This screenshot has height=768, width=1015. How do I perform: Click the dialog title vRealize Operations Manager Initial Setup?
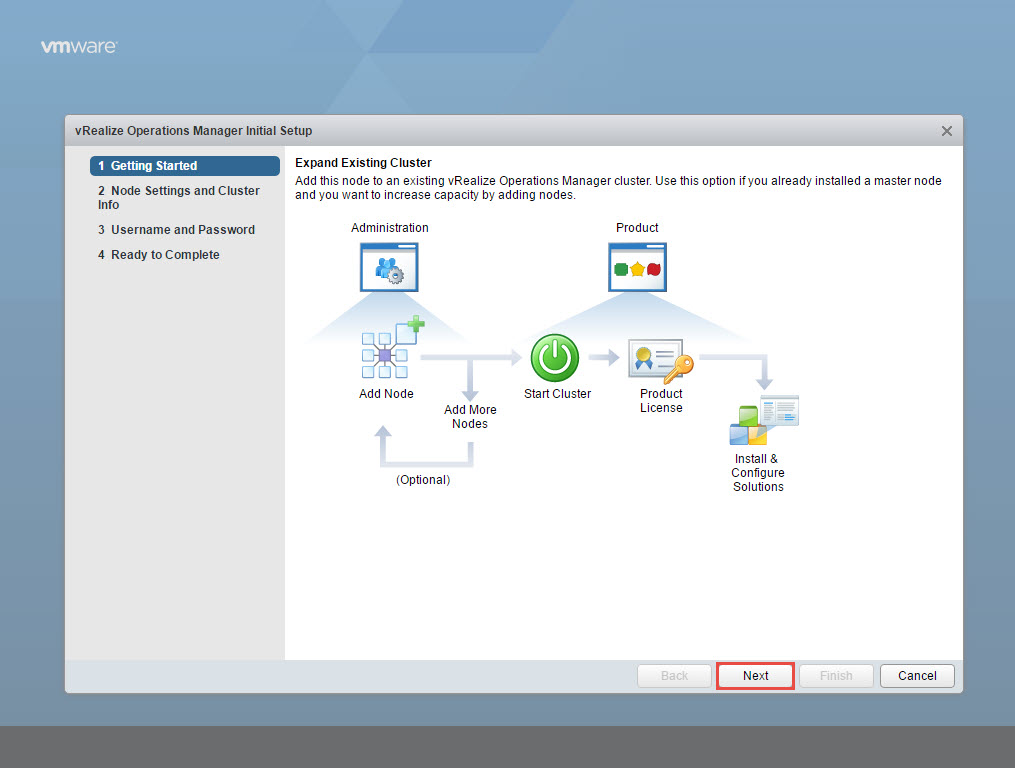point(194,131)
